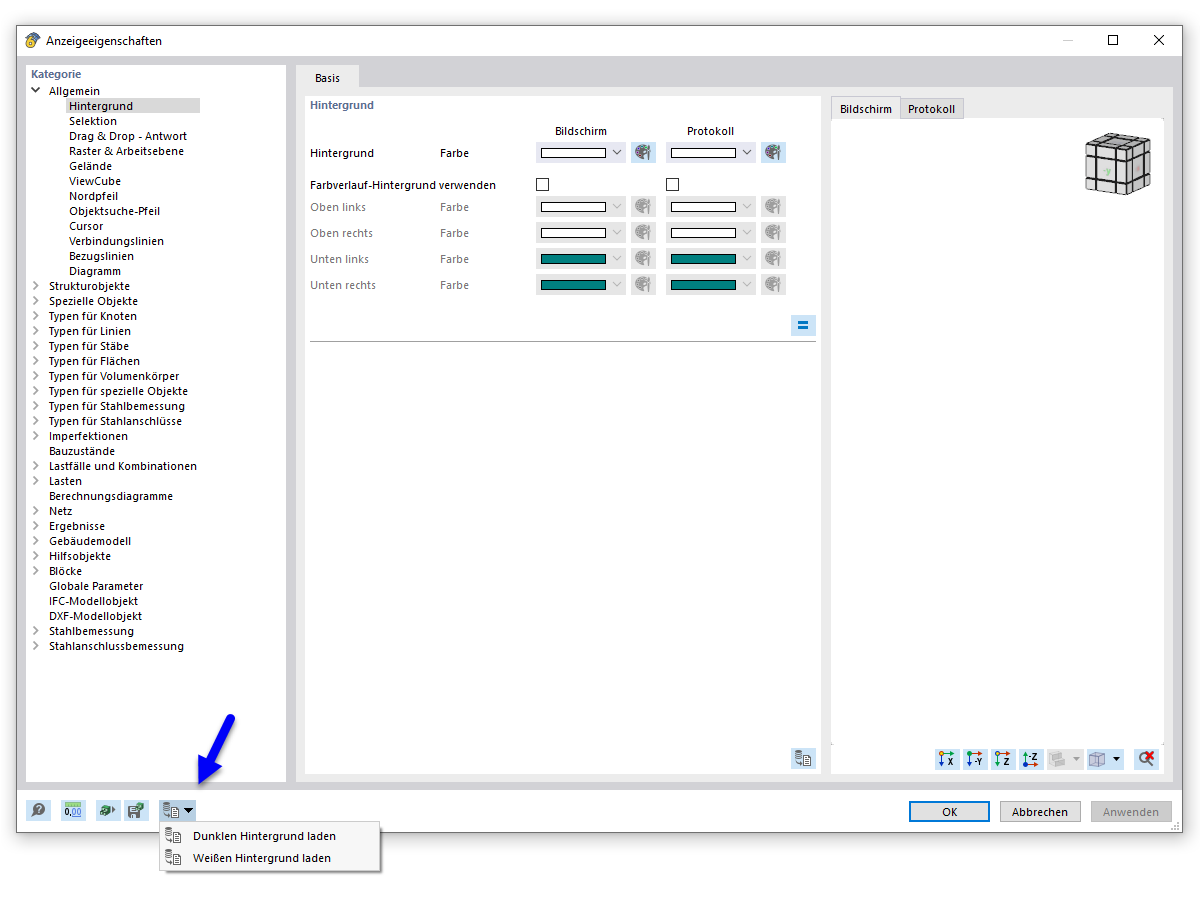Enable Farbverlauf-Hintergrund for Bildschirm
The height and width of the screenshot is (900, 1200).
click(542, 184)
